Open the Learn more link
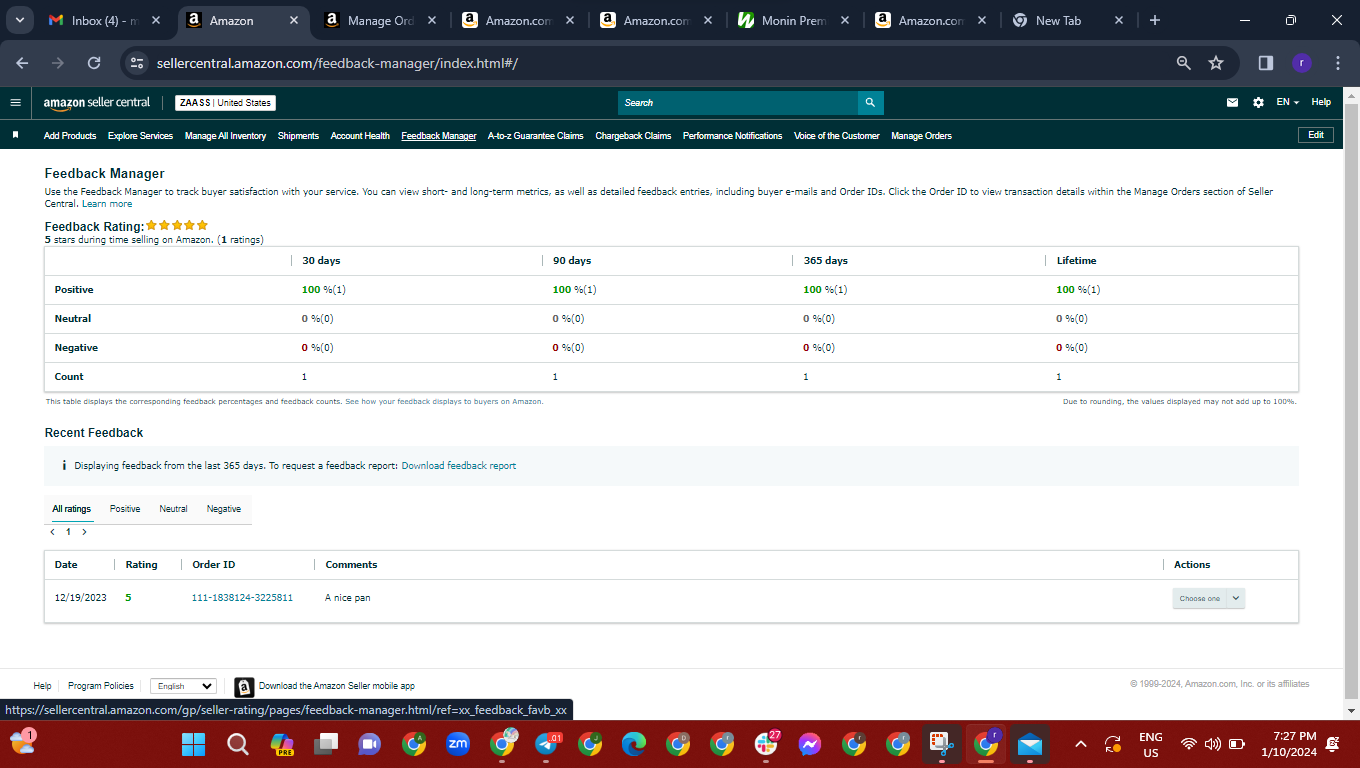The height and width of the screenshot is (768, 1360). click(107, 204)
